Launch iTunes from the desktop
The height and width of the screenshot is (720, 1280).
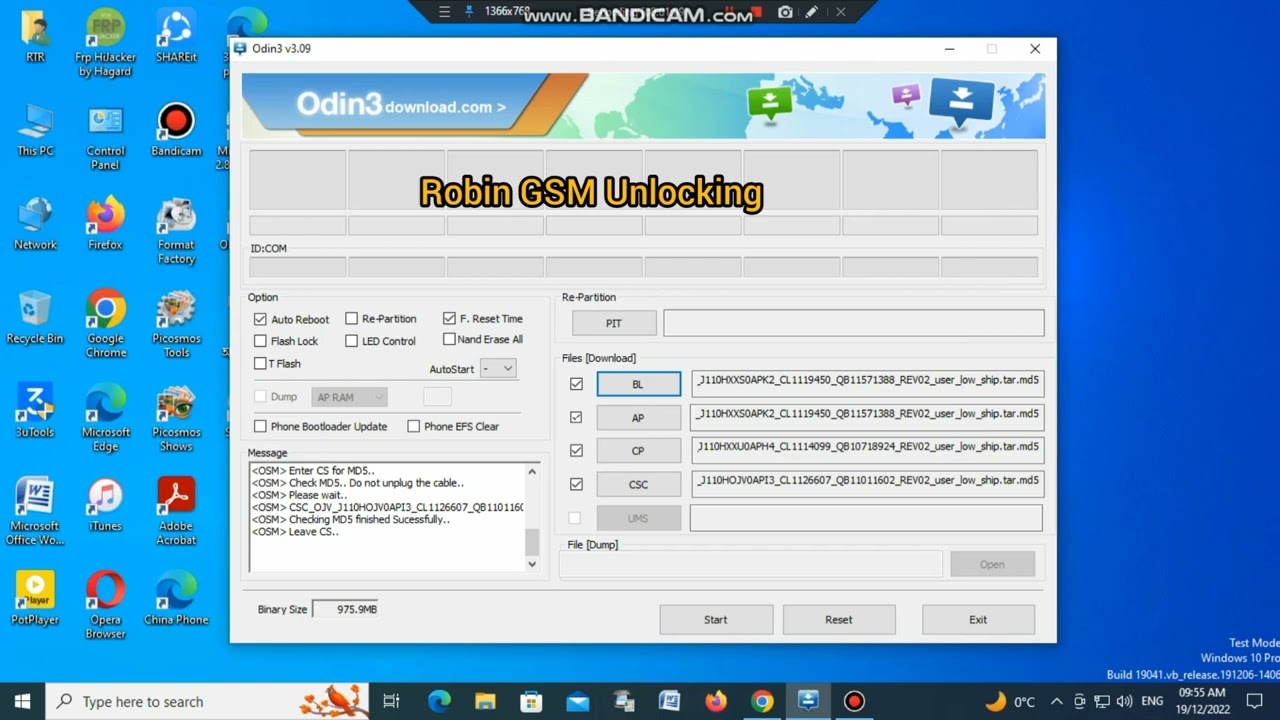coord(105,505)
